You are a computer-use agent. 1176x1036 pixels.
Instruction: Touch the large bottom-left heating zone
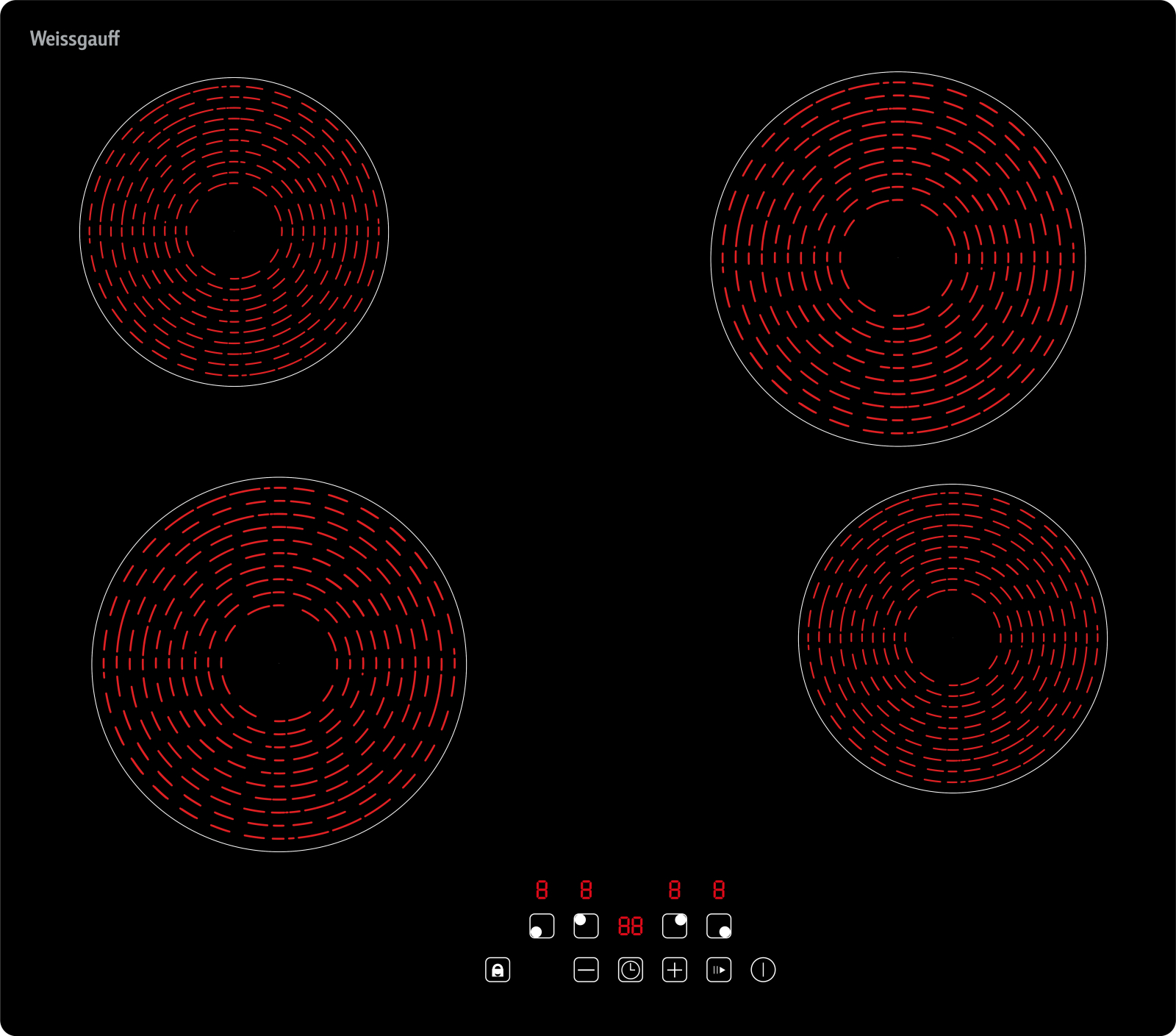pos(279,665)
